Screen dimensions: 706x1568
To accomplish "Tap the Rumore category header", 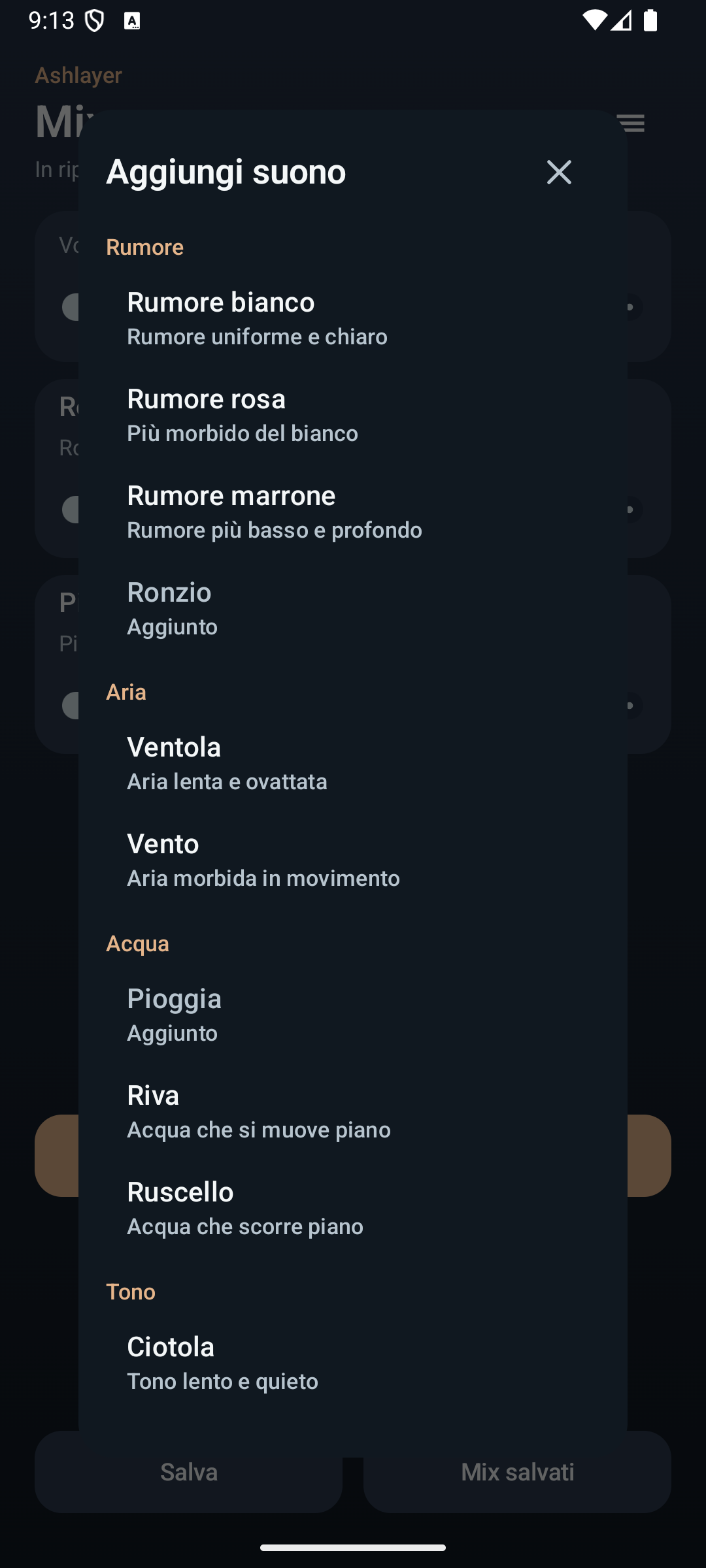I will pos(144,247).
